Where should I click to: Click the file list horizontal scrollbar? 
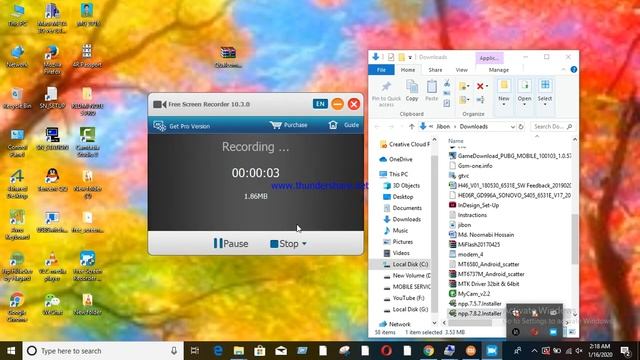tap(471, 323)
